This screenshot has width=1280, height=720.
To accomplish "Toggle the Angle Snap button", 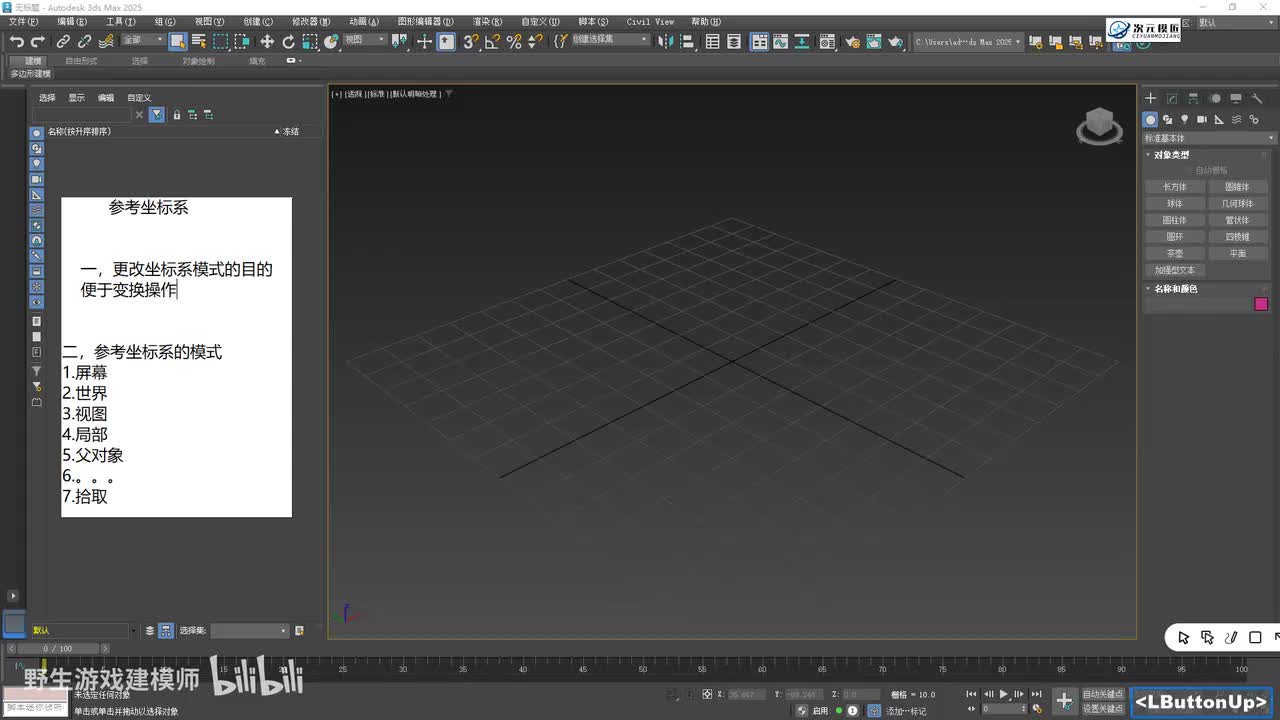I will tap(492, 41).
